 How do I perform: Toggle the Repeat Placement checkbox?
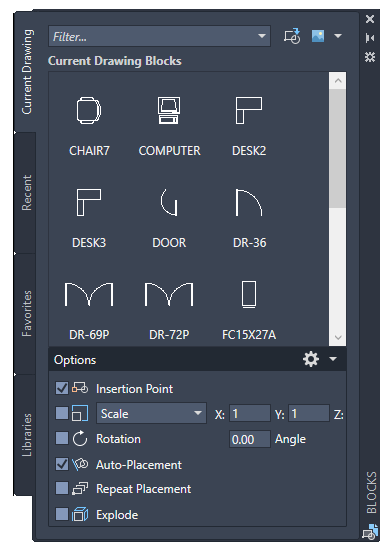tap(62, 489)
